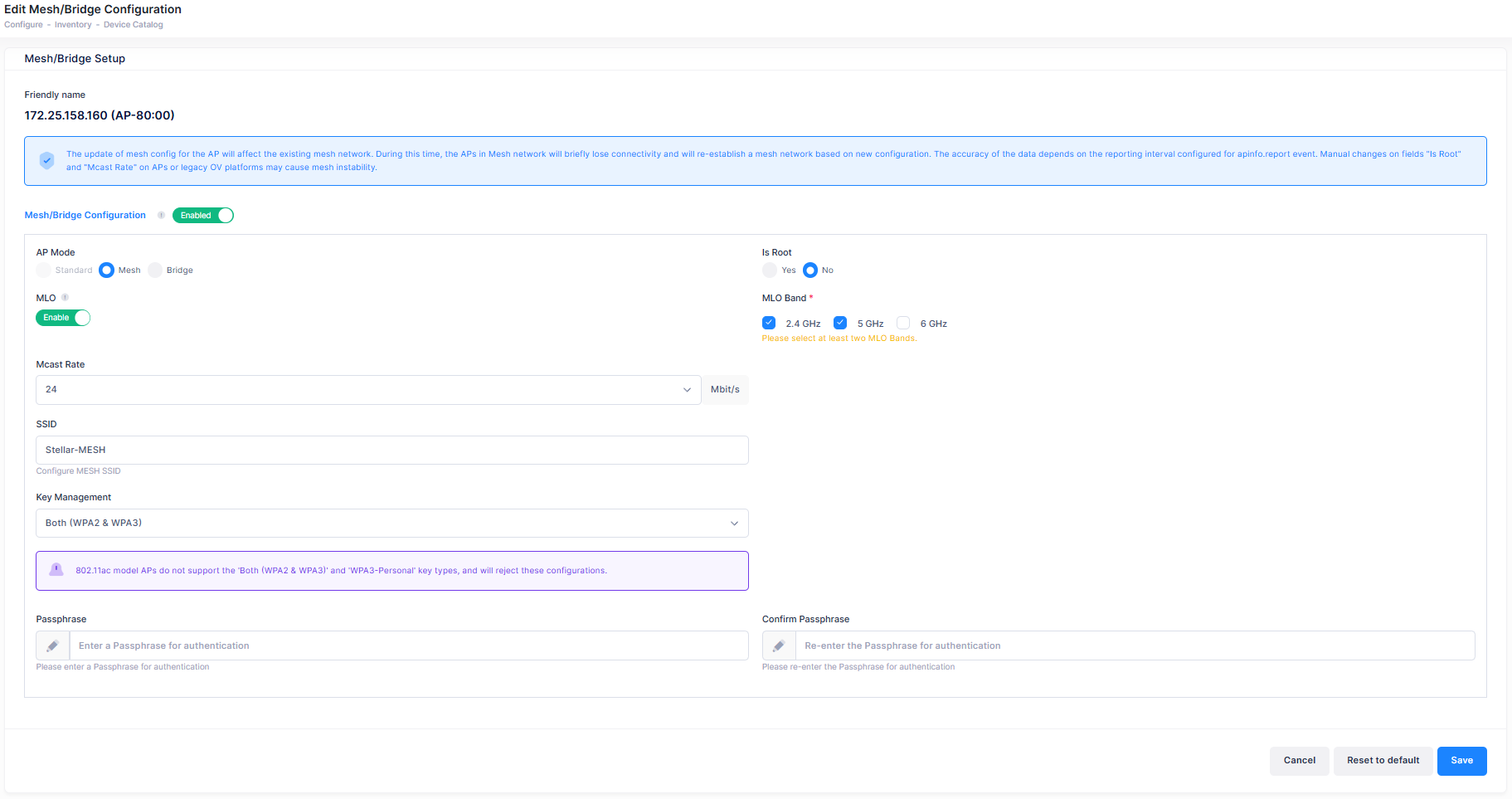Check the 6 GHz MLO band
The height and width of the screenshot is (799, 1512).
[x=903, y=324]
